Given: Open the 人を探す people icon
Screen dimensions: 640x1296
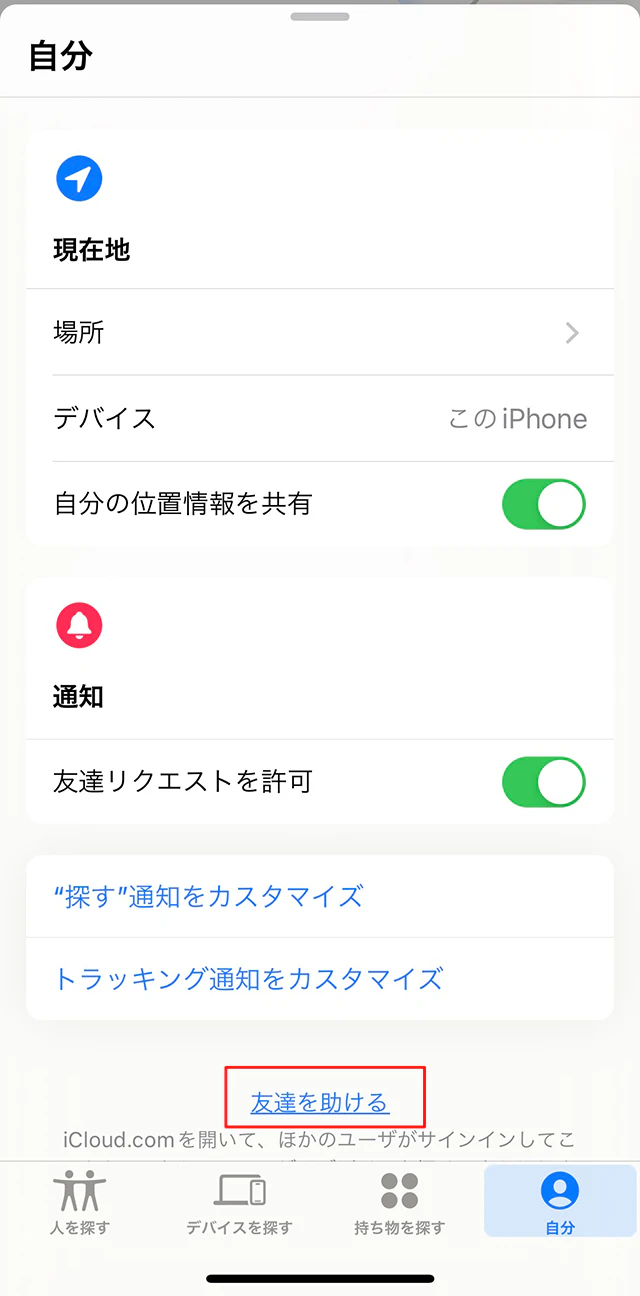Looking at the screenshot, I should click(x=79, y=1191).
